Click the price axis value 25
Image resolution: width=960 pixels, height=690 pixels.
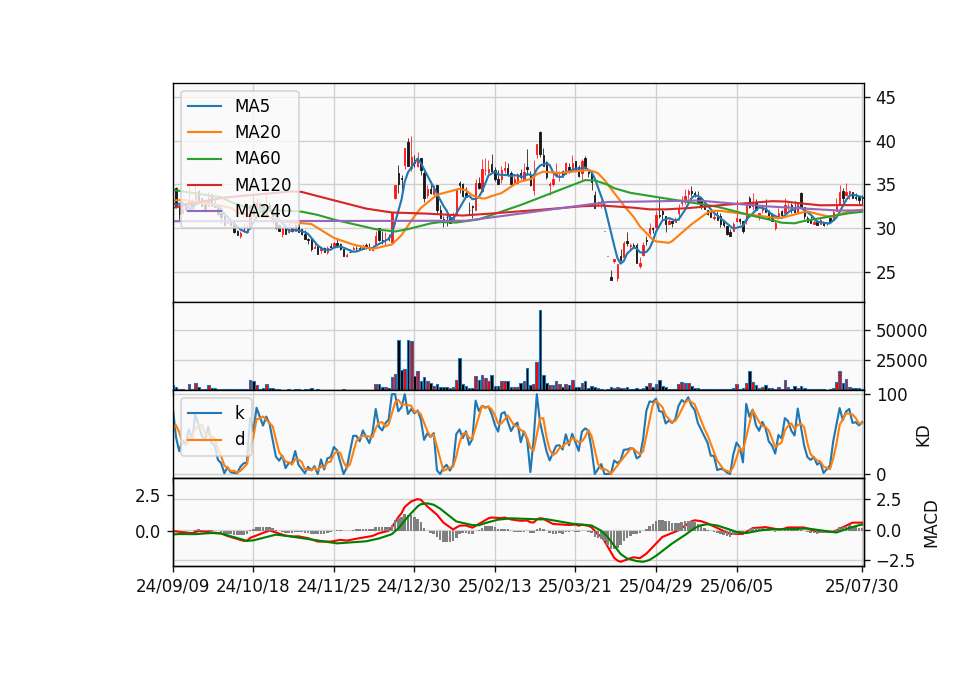885,272
